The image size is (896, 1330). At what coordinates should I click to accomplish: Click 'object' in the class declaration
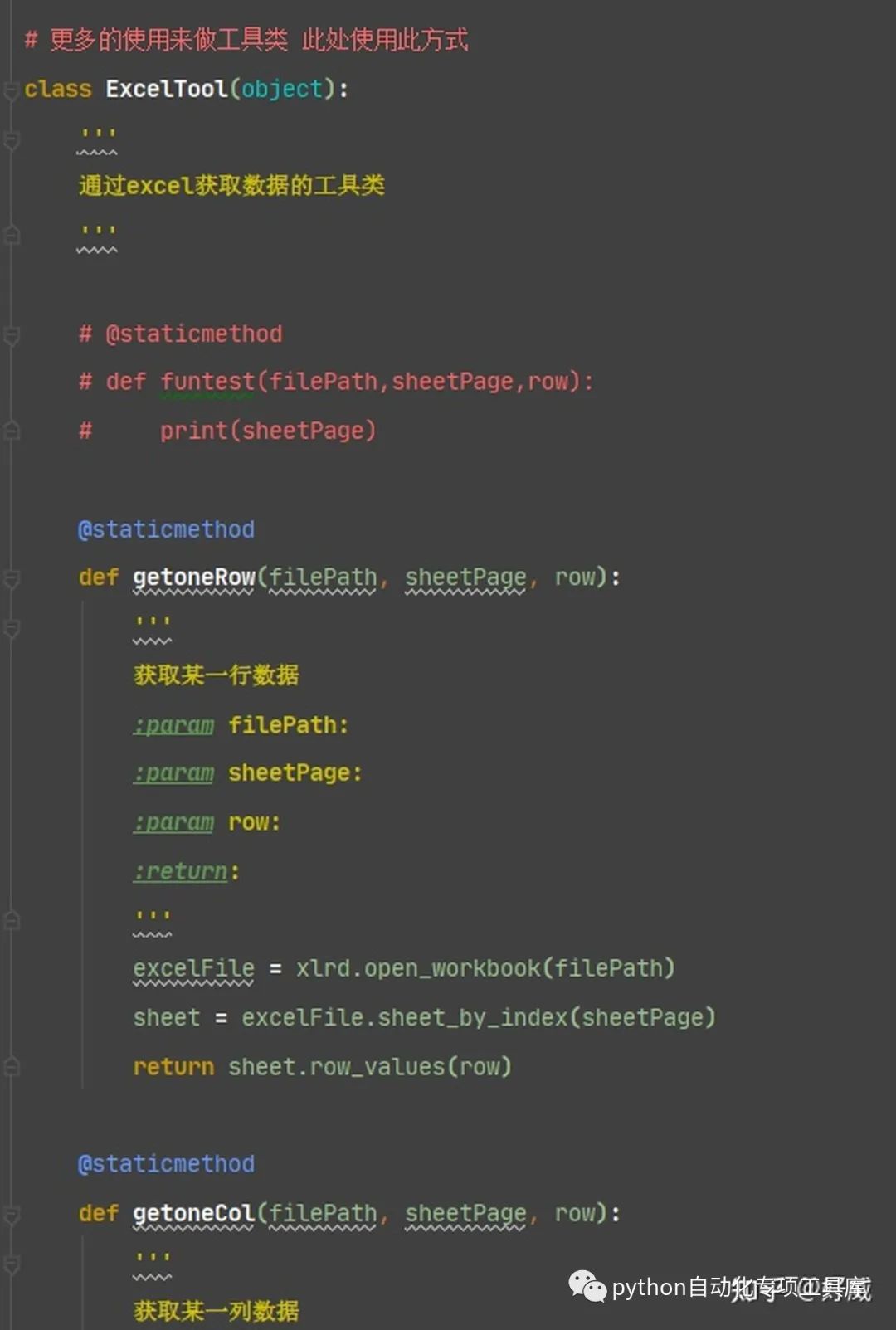tap(281, 90)
